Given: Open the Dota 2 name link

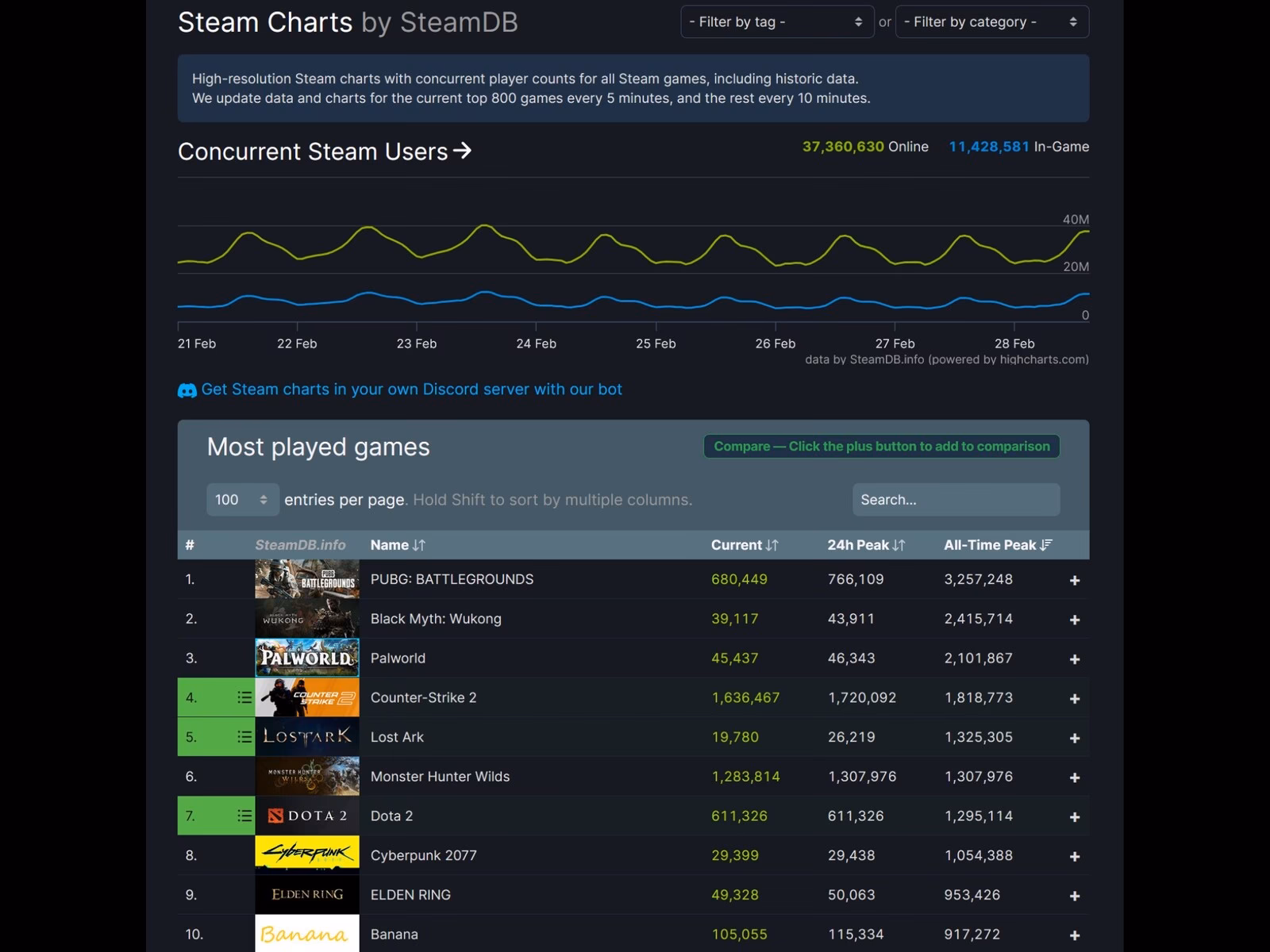Looking at the screenshot, I should tap(391, 816).
